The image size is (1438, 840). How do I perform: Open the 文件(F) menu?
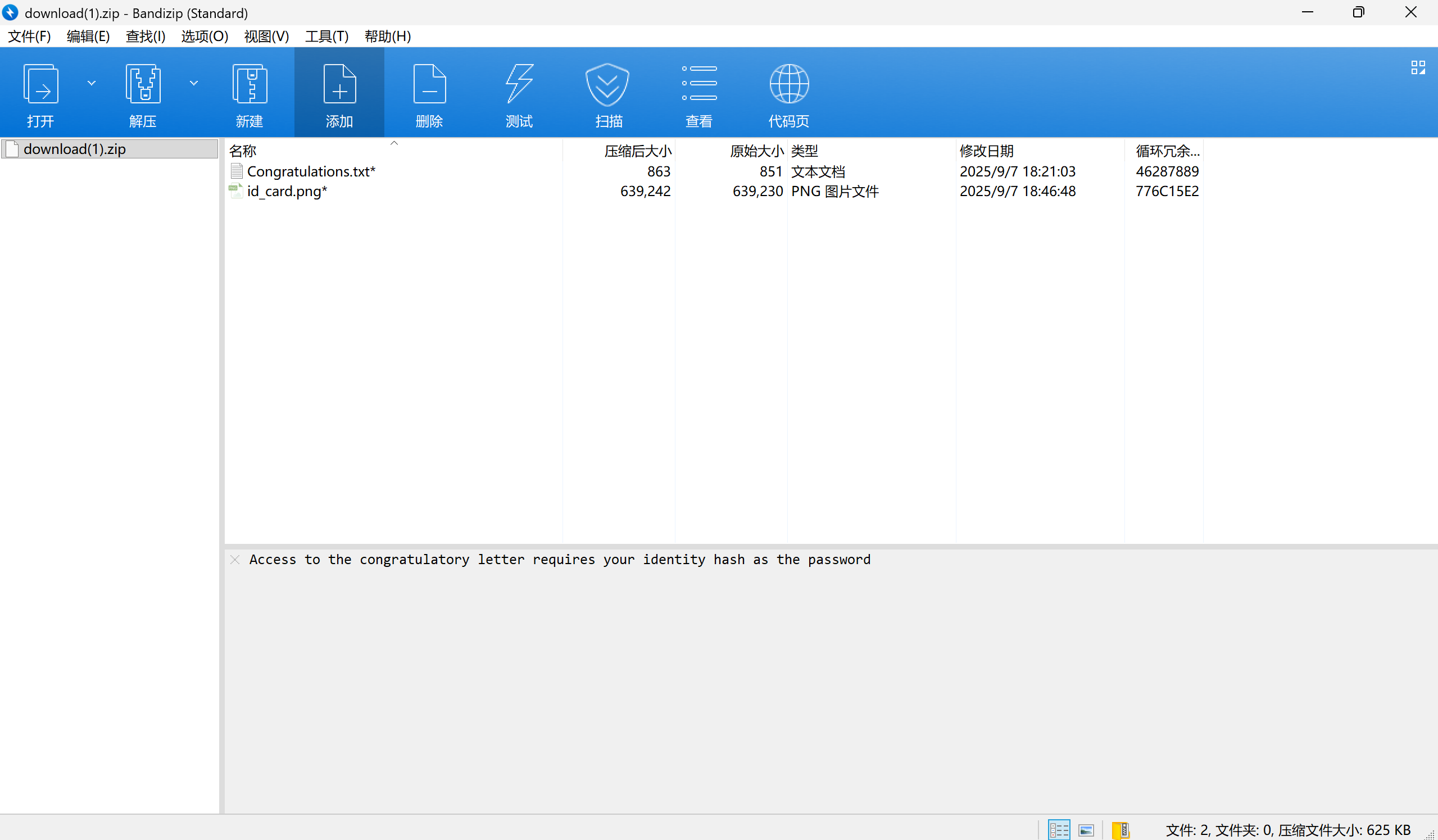pyautogui.click(x=29, y=37)
